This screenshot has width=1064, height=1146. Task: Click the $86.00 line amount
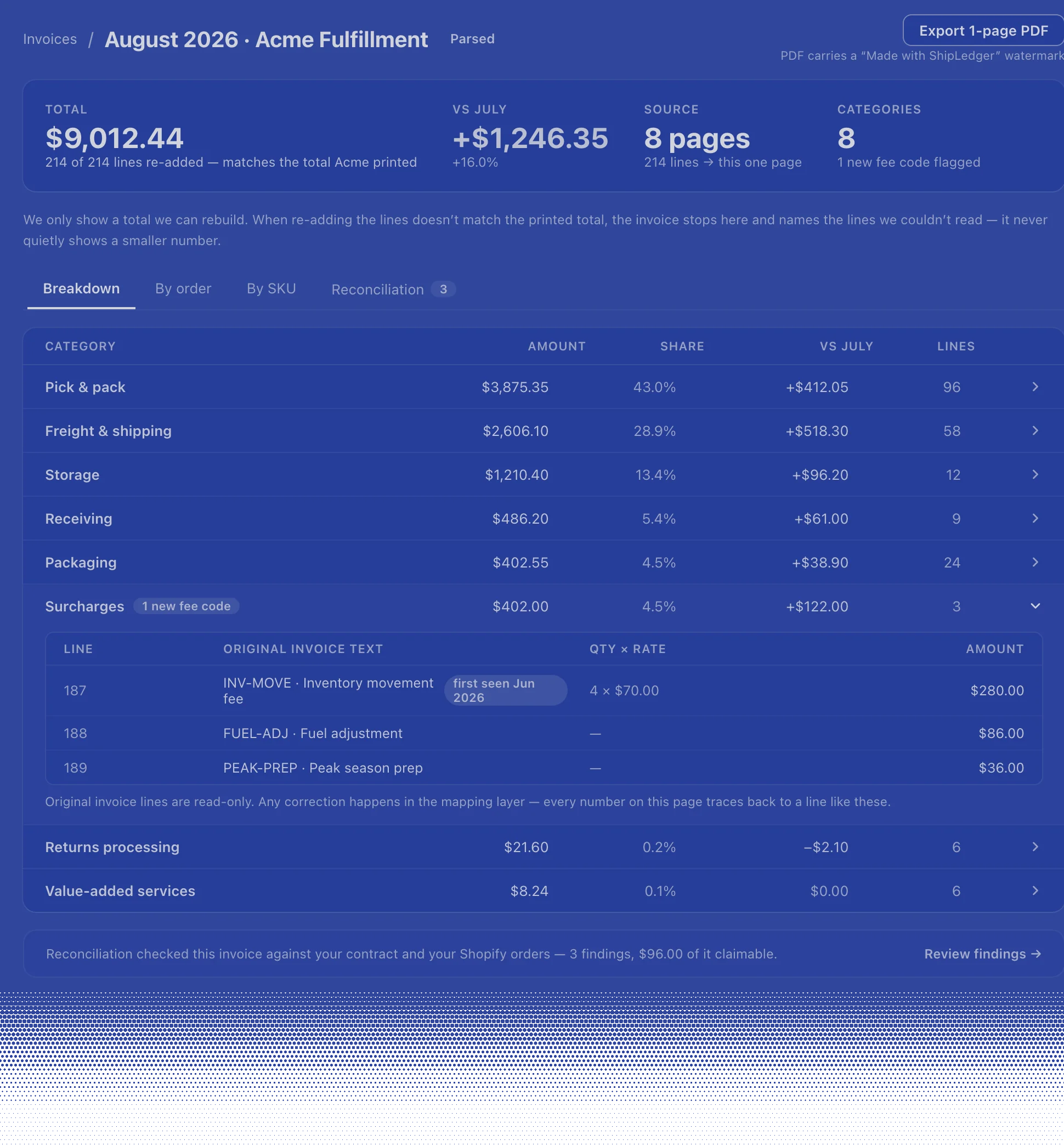coord(1001,733)
